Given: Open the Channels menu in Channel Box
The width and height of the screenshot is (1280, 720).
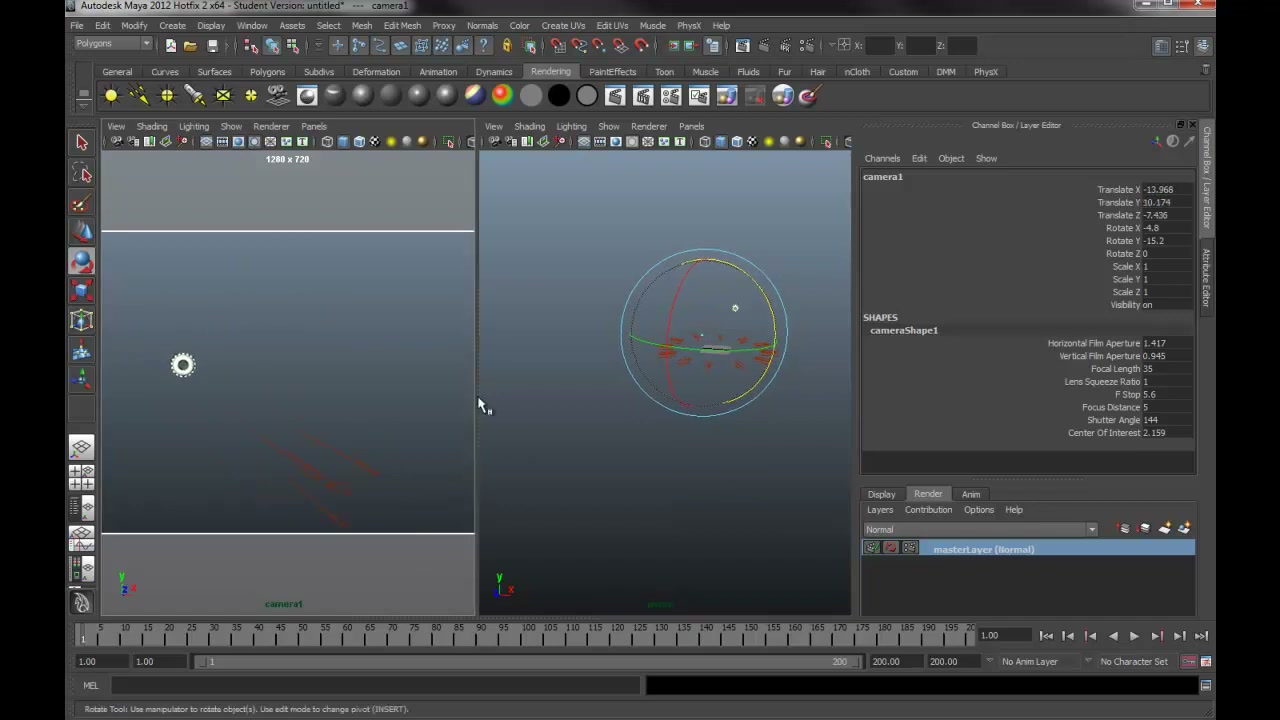Looking at the screenshot, I should tap(882, 159).
